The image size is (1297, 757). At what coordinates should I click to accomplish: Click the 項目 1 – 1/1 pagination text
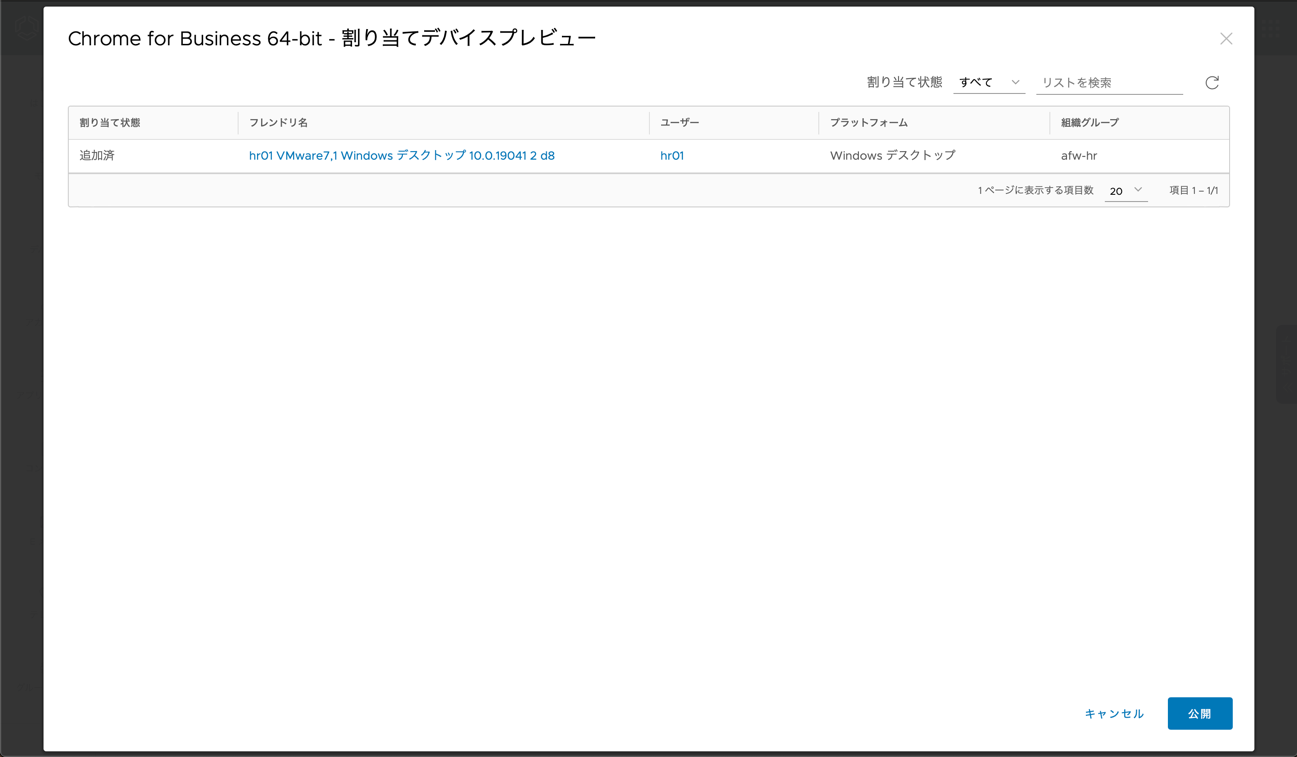pos(1194,191)
